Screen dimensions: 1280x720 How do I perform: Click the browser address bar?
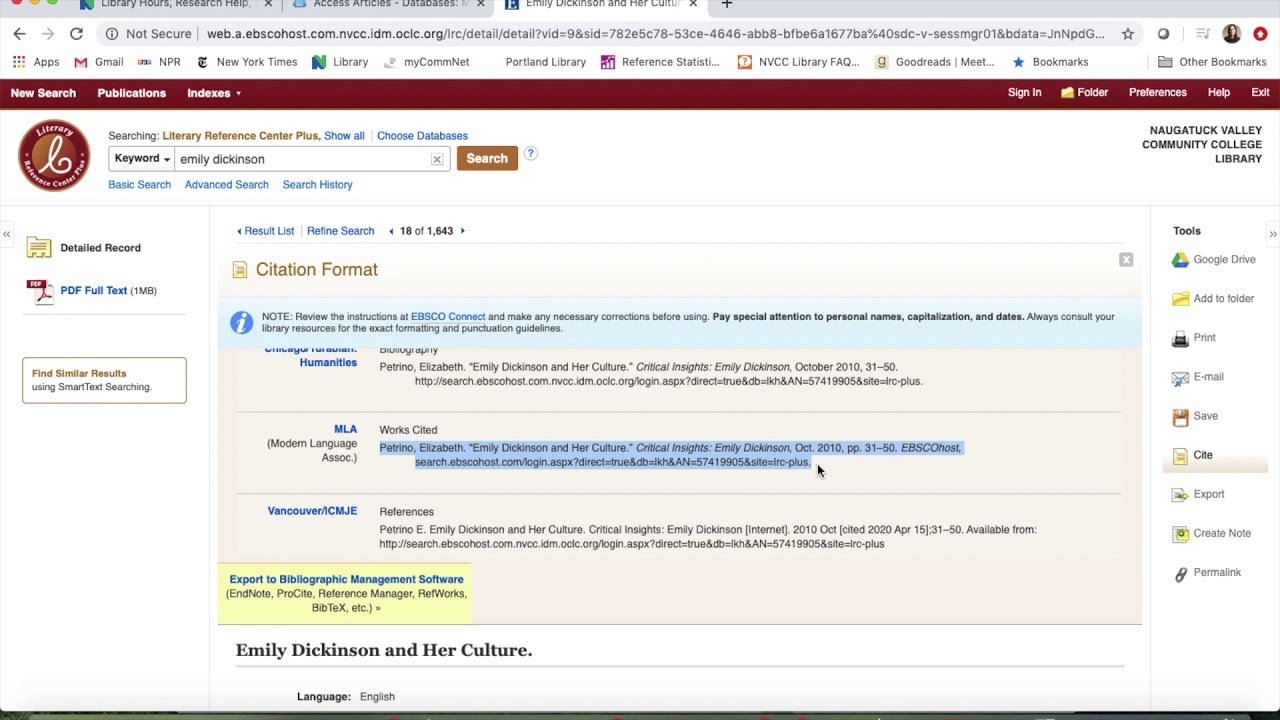pyautogui.click(x=655, y=34)
